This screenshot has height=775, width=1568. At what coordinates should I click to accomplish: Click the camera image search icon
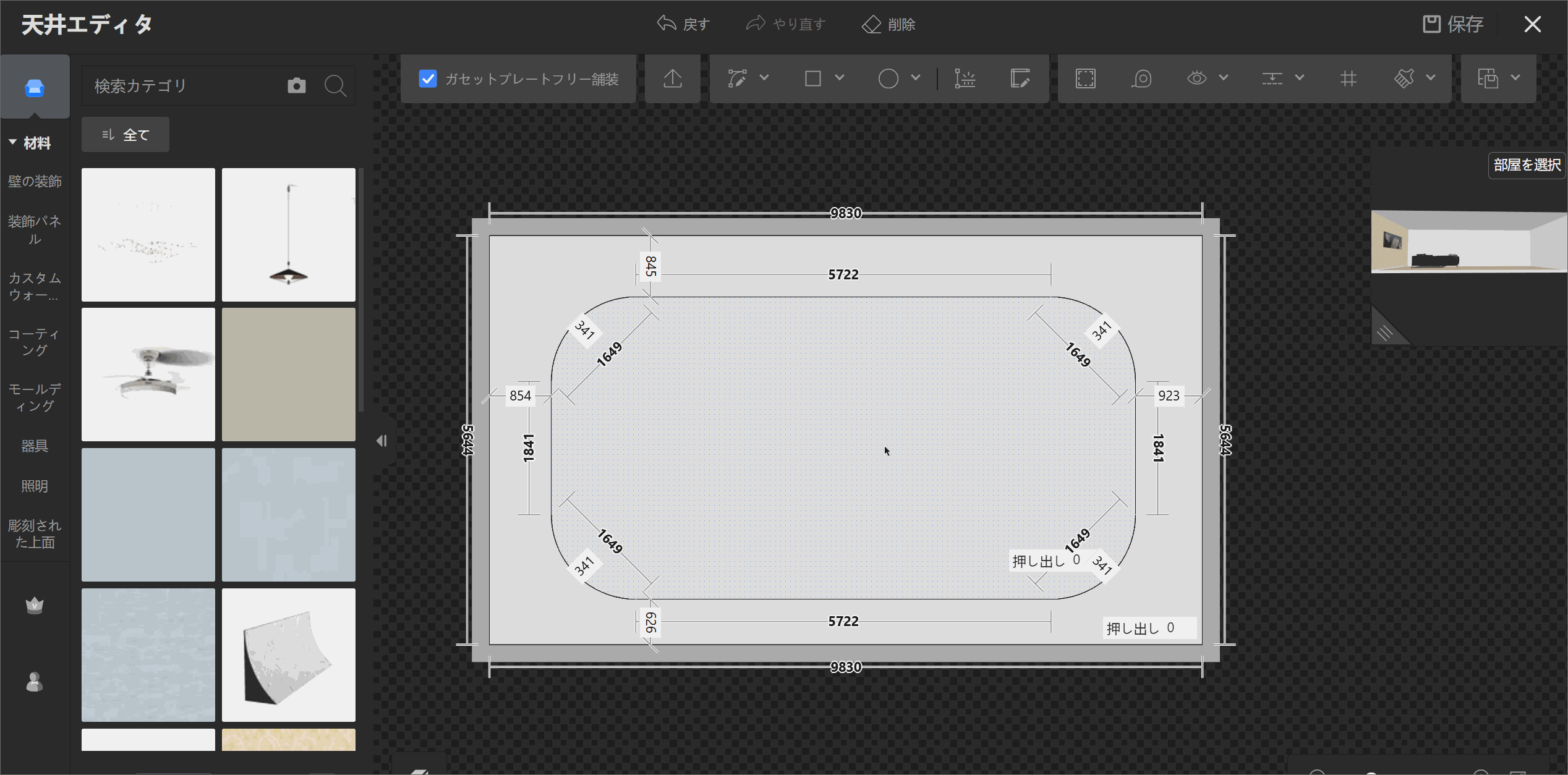pyautogui.click(x=297, y=85)
